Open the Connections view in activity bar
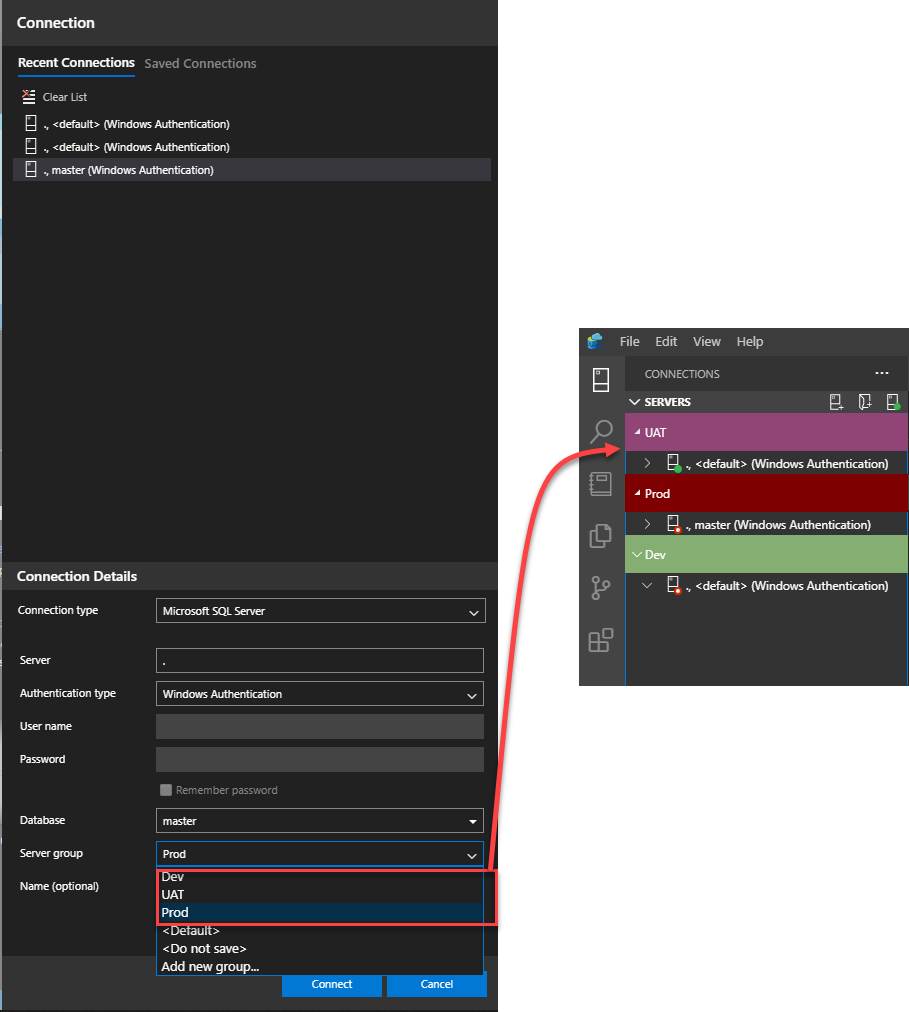909x1012 pixels. [601, 380]
